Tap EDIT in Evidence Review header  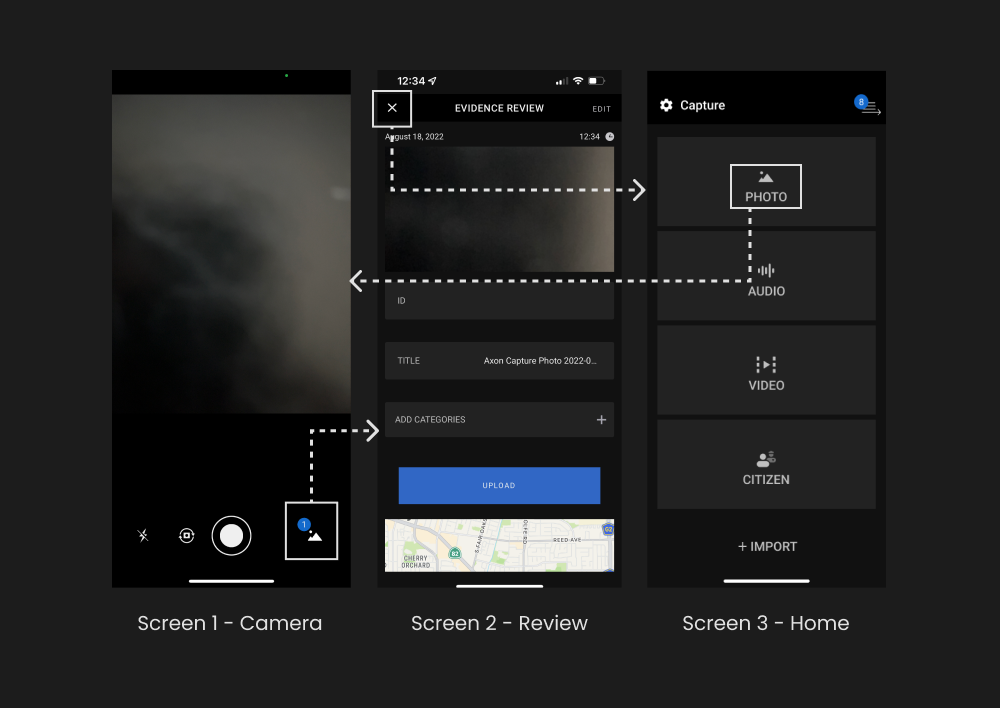tap(601, 109)
